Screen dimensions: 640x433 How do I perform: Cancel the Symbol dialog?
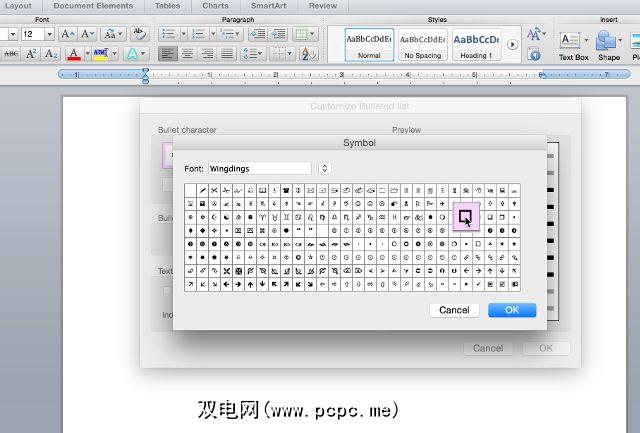(454, 310)
